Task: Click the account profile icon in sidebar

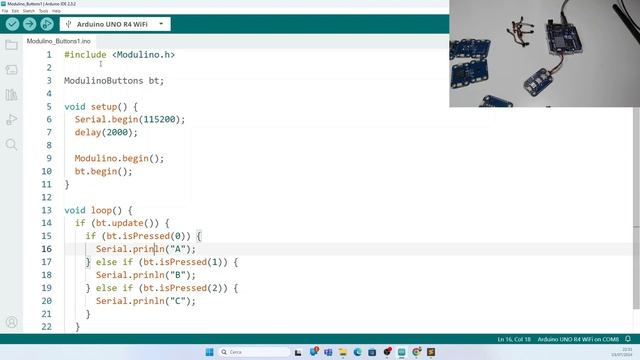Action: click(x=11, y=322)
